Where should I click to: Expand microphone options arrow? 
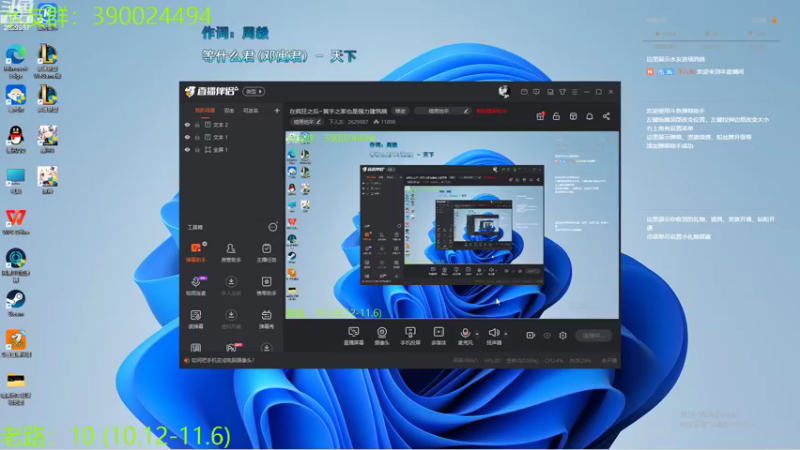477,334
